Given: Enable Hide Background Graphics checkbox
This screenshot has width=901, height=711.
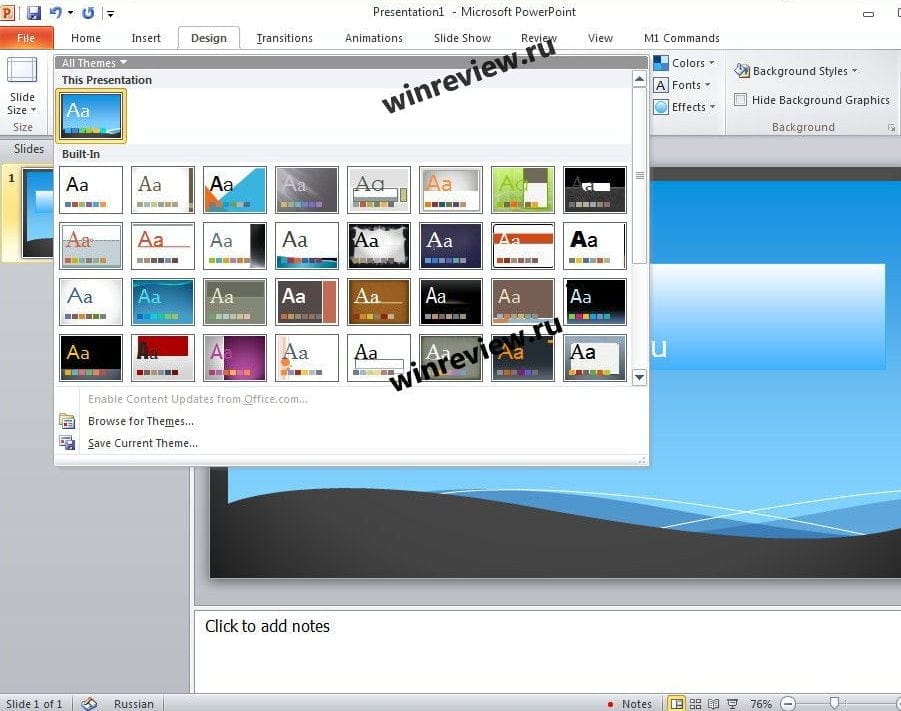Looking at the screenshot, I should (x=740, y=100).
